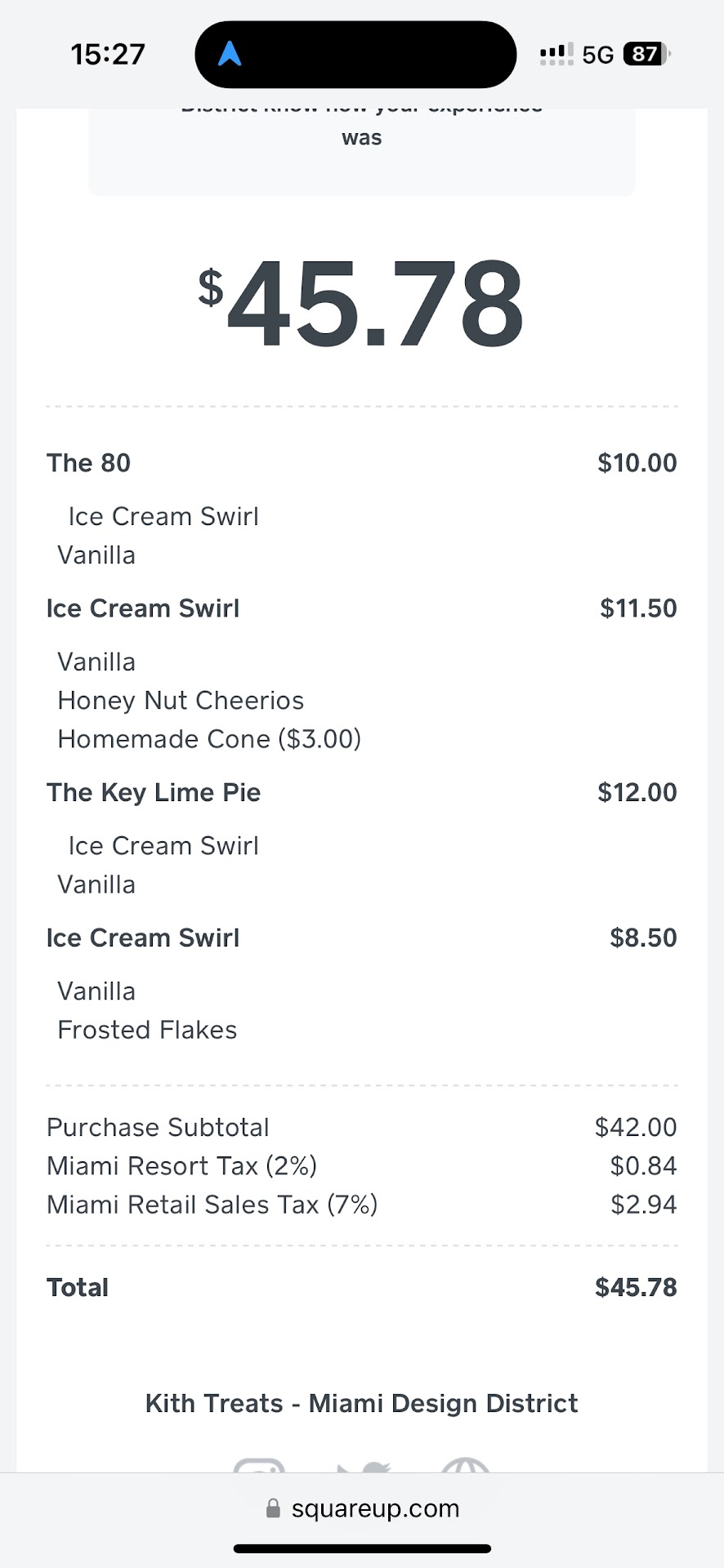Tap the Total $45.78 amount at the bottom
The height and width of the screenshot is (1568, 724).
(x=635, y=1288)
